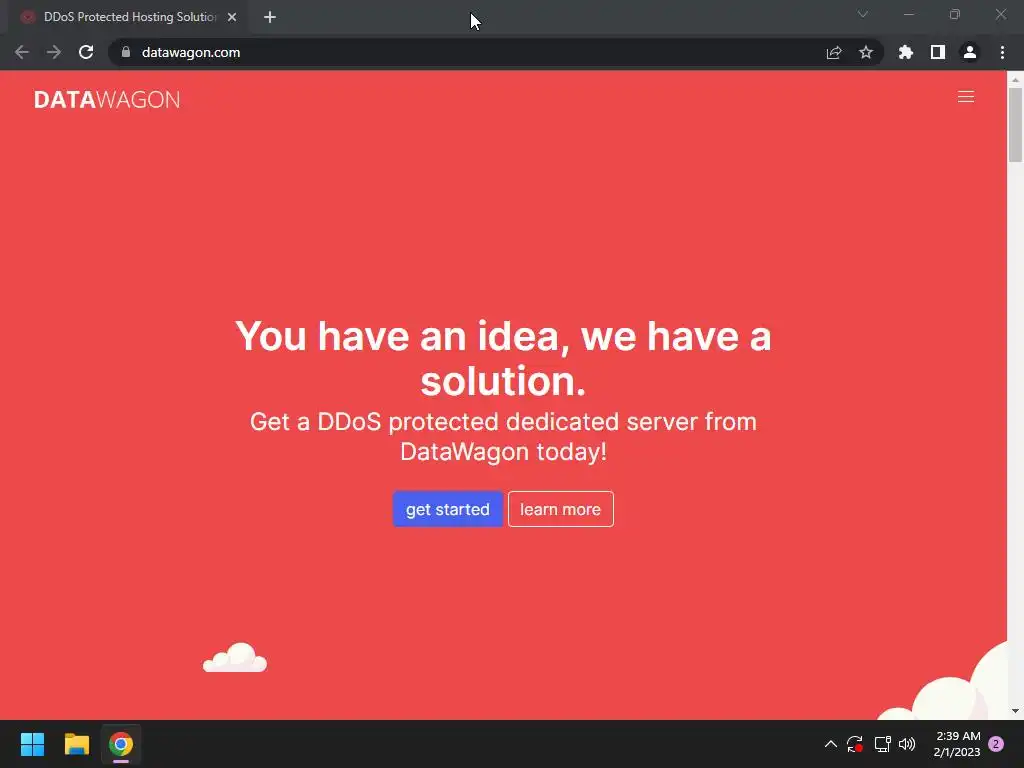Image resolution: width=1024 pixels, height=768 pixels.
Task: Restore down the Chrome window
Action: point(954,14)
